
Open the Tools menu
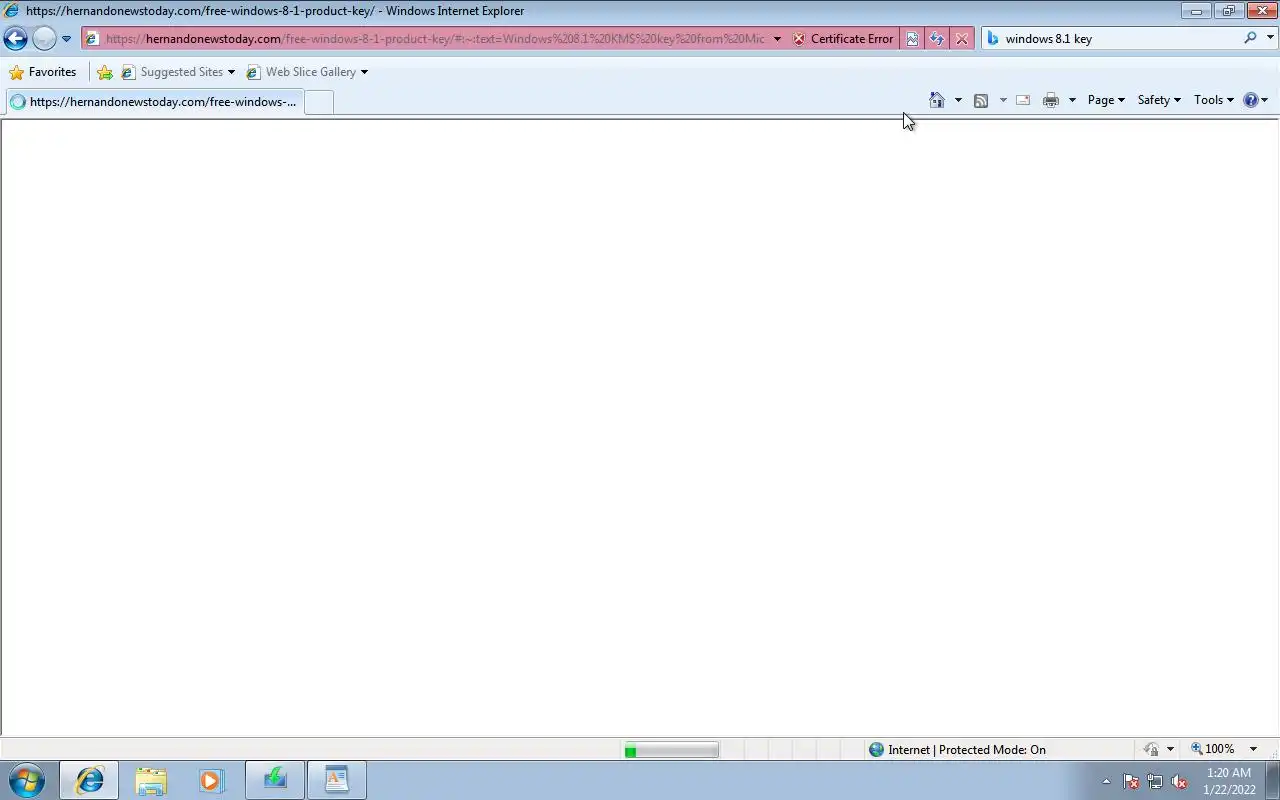coord(1214,100)
